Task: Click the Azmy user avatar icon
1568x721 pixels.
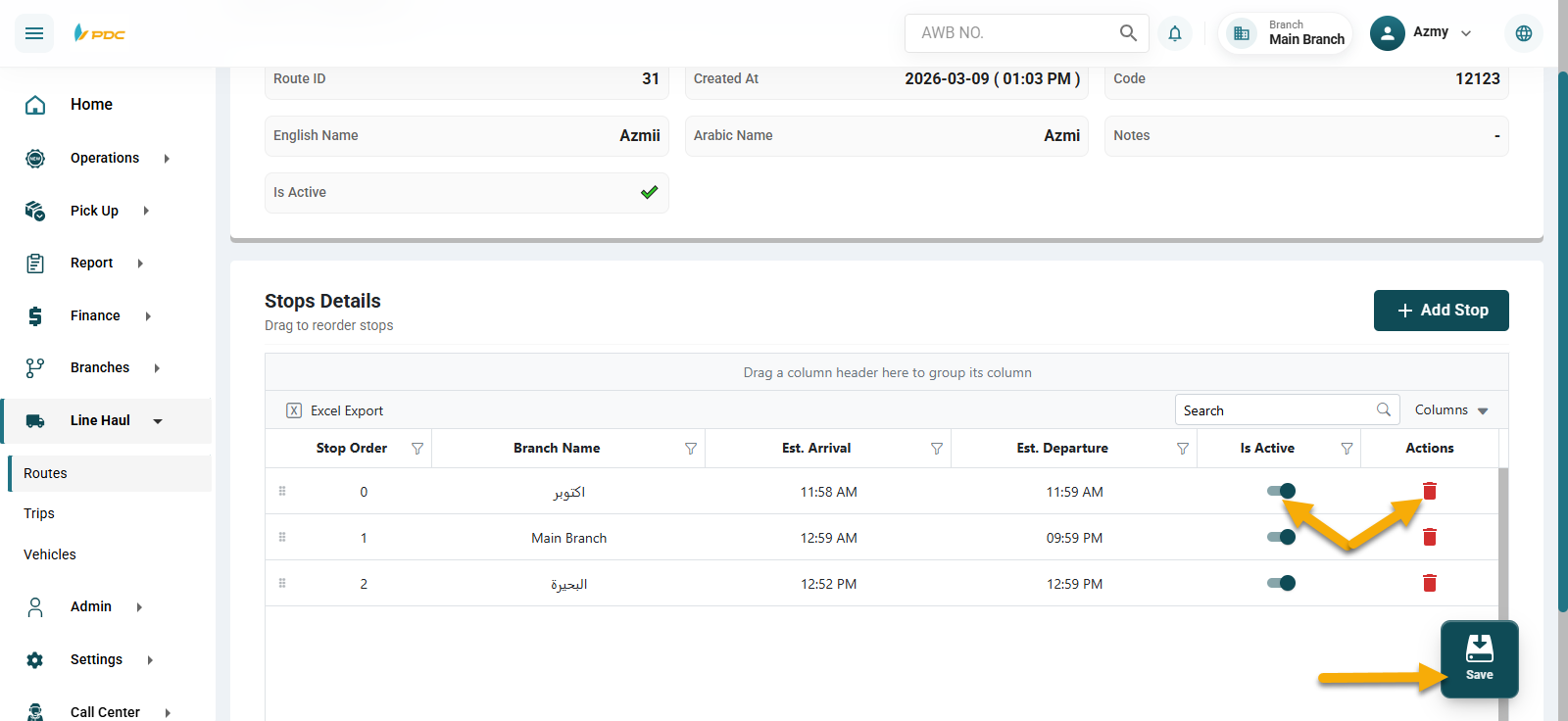Action: (1387, 33)
